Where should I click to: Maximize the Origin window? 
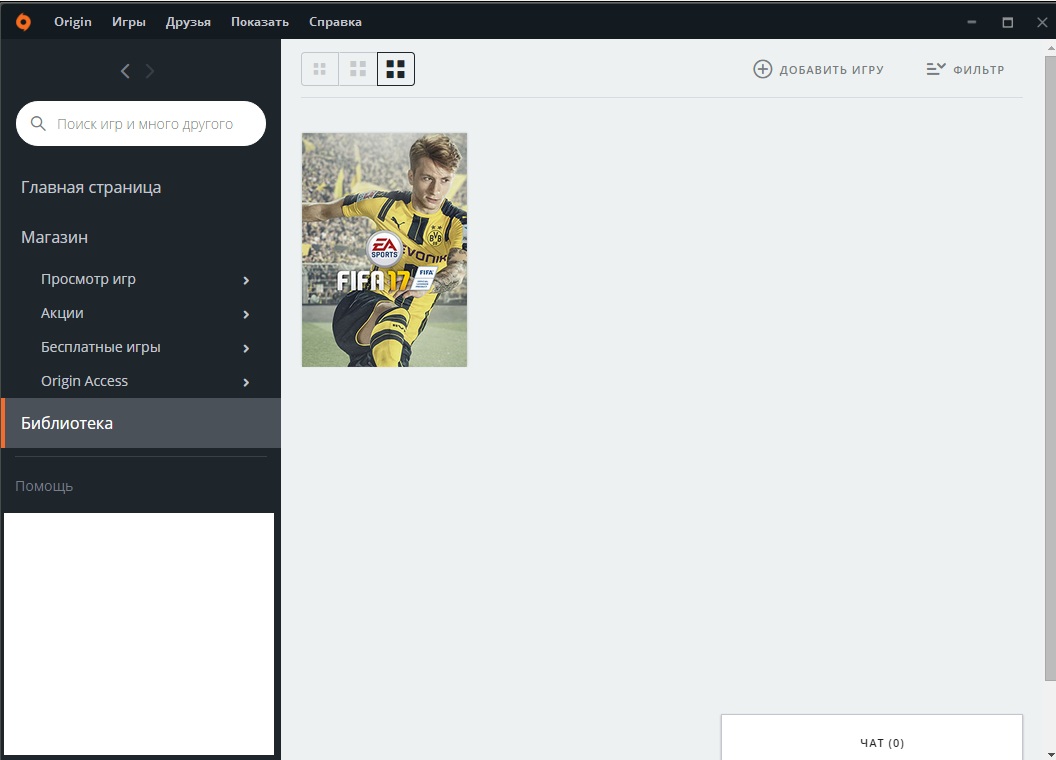[1008, 22]
